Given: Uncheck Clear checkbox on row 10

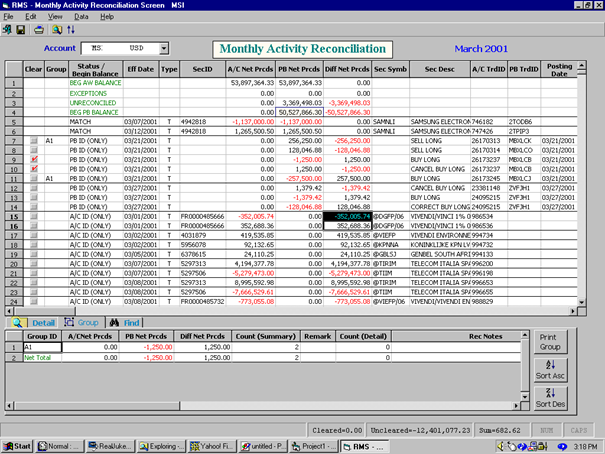Looking at the screenshot, I should click(34, 169).
